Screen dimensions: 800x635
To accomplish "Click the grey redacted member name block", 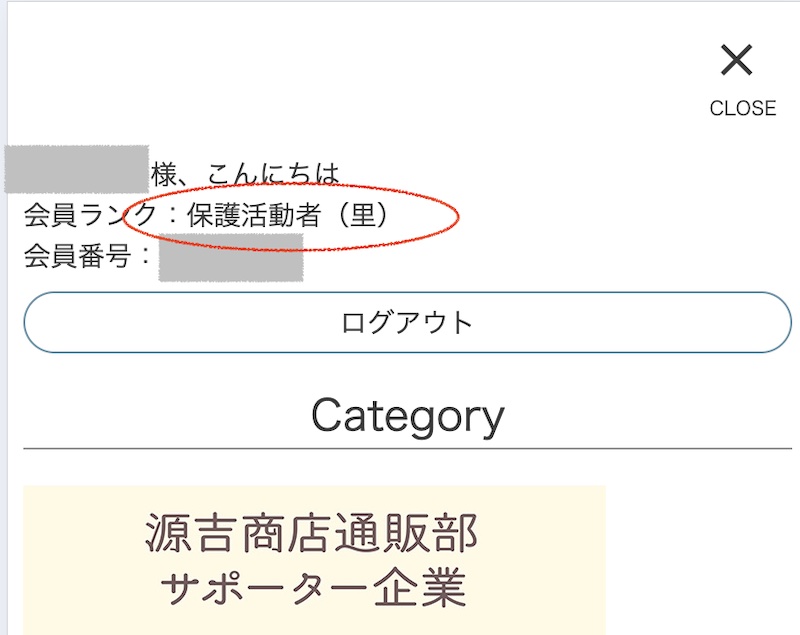I will 76,169.
